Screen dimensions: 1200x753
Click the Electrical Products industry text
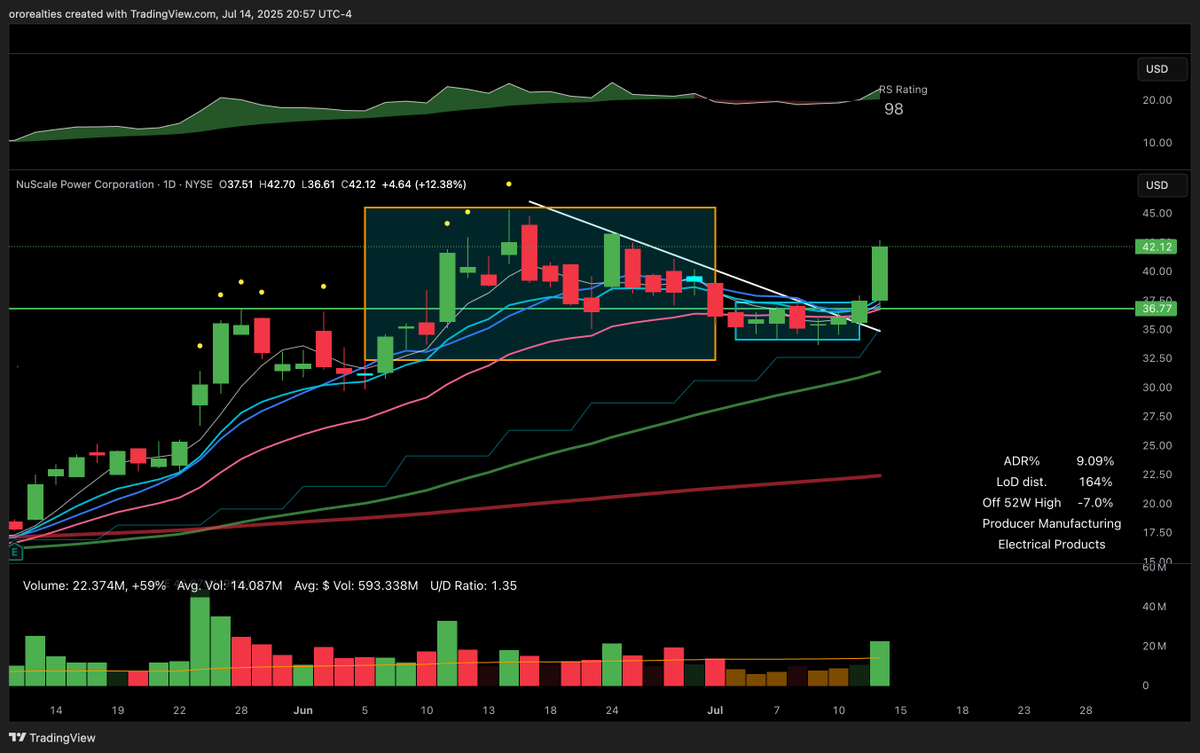(x=1051, y=545)
